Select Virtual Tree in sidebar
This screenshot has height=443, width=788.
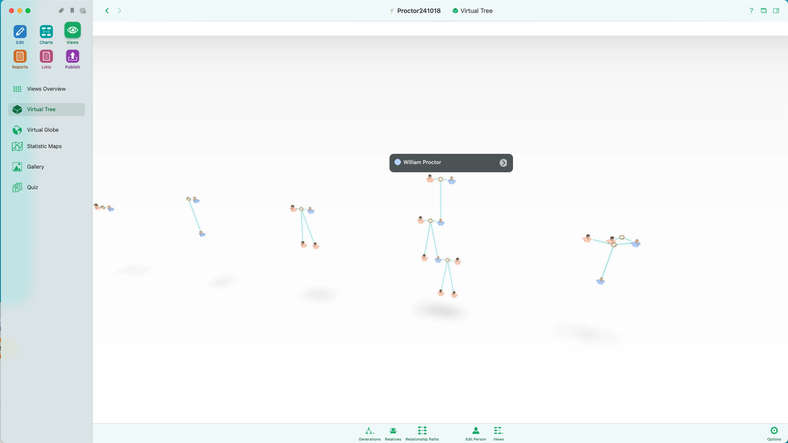pos(46,109)
